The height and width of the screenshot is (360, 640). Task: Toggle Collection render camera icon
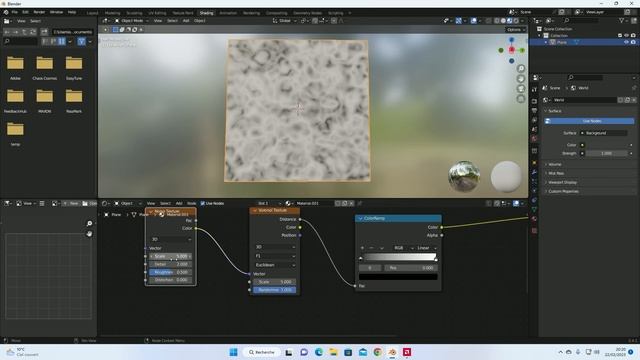633,36
